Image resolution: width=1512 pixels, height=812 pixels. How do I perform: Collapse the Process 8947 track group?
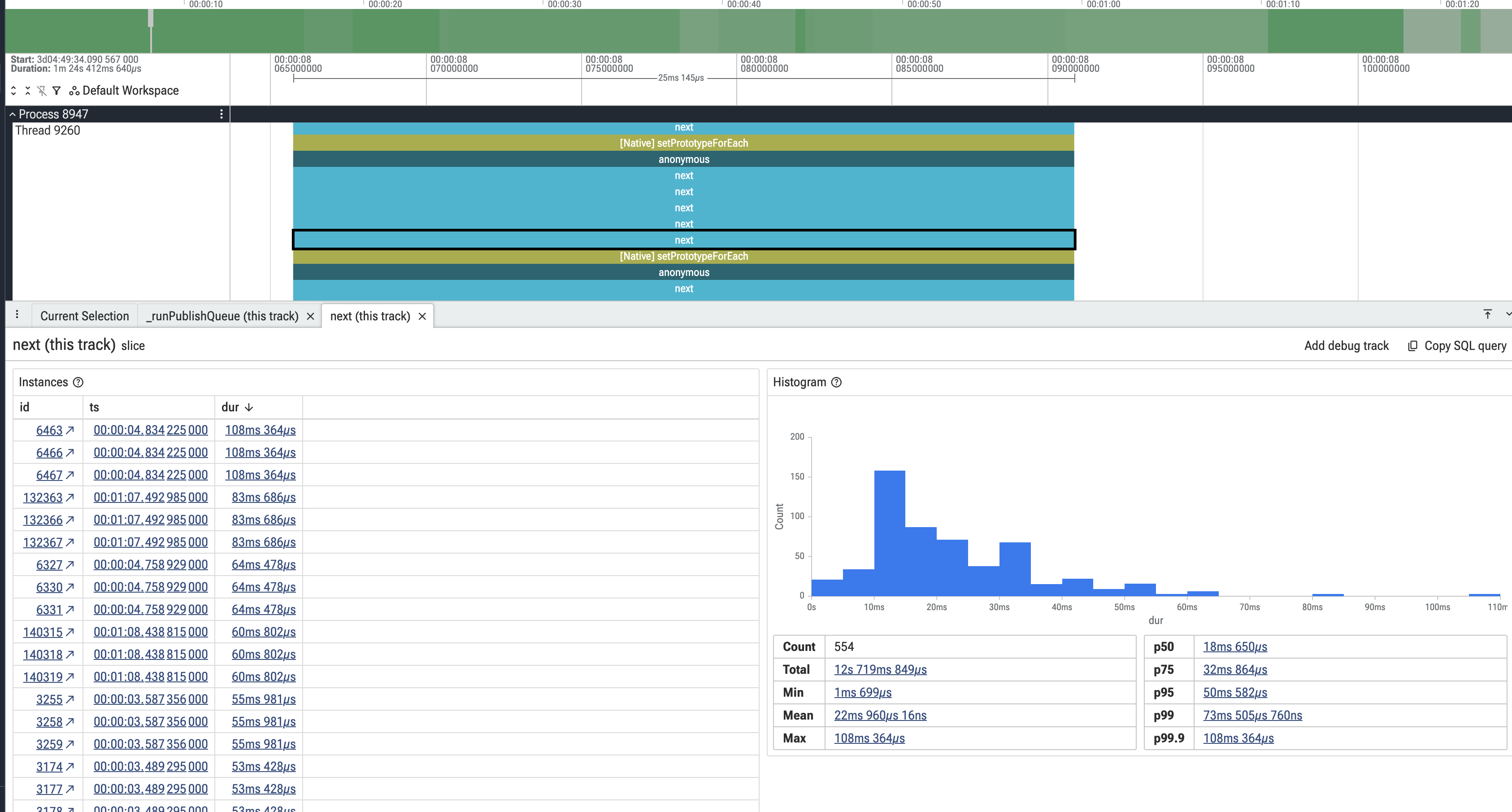[x=12, y=114]
